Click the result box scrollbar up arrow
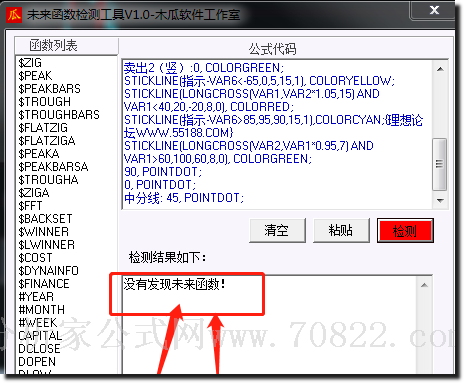465x383 pixels. tap(424, 285)
